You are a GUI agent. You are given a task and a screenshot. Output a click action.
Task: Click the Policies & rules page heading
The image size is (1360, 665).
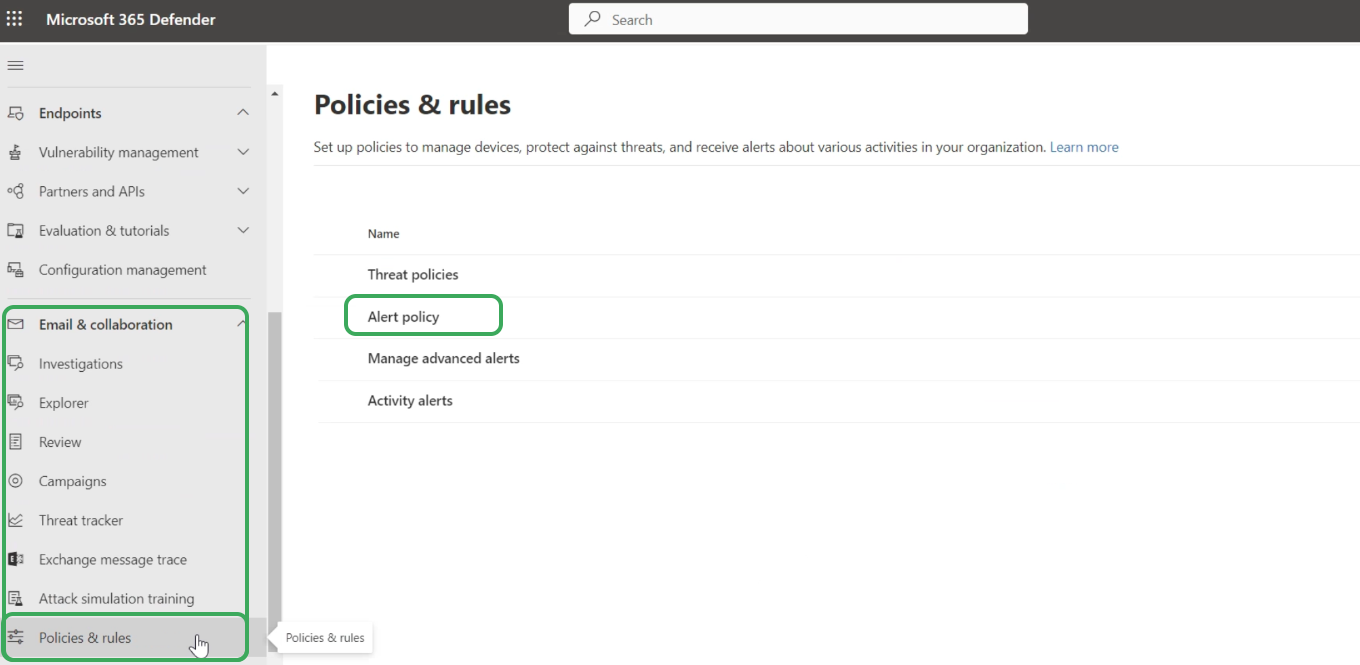tap(413, 104)
